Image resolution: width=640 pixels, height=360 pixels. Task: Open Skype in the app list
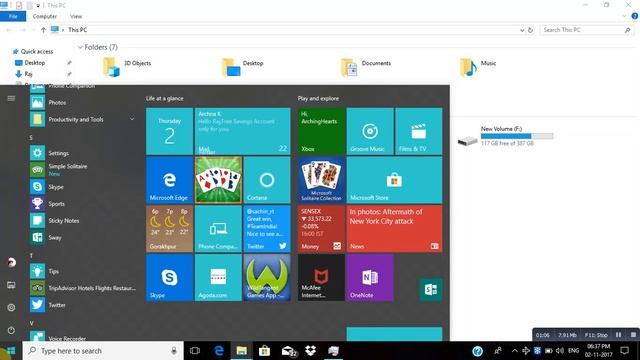pyautogui.click(x=82, y=187)
